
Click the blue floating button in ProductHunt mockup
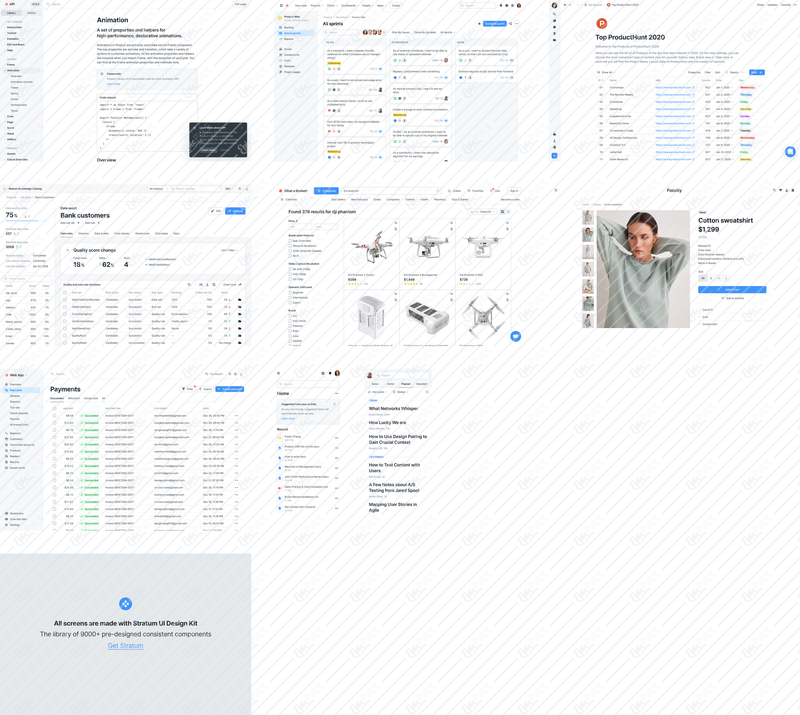790,152
